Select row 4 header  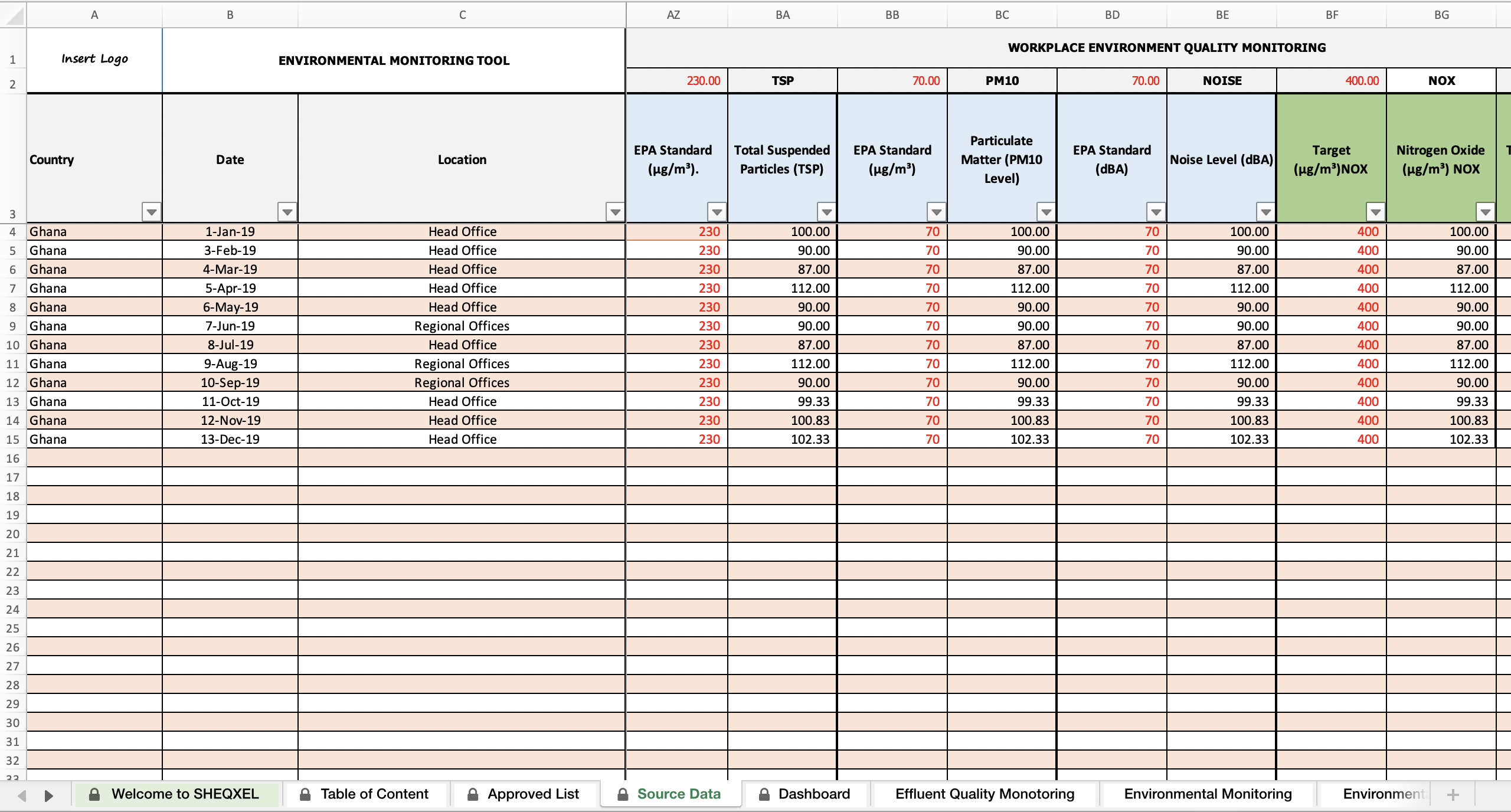[x=13, y=232]
